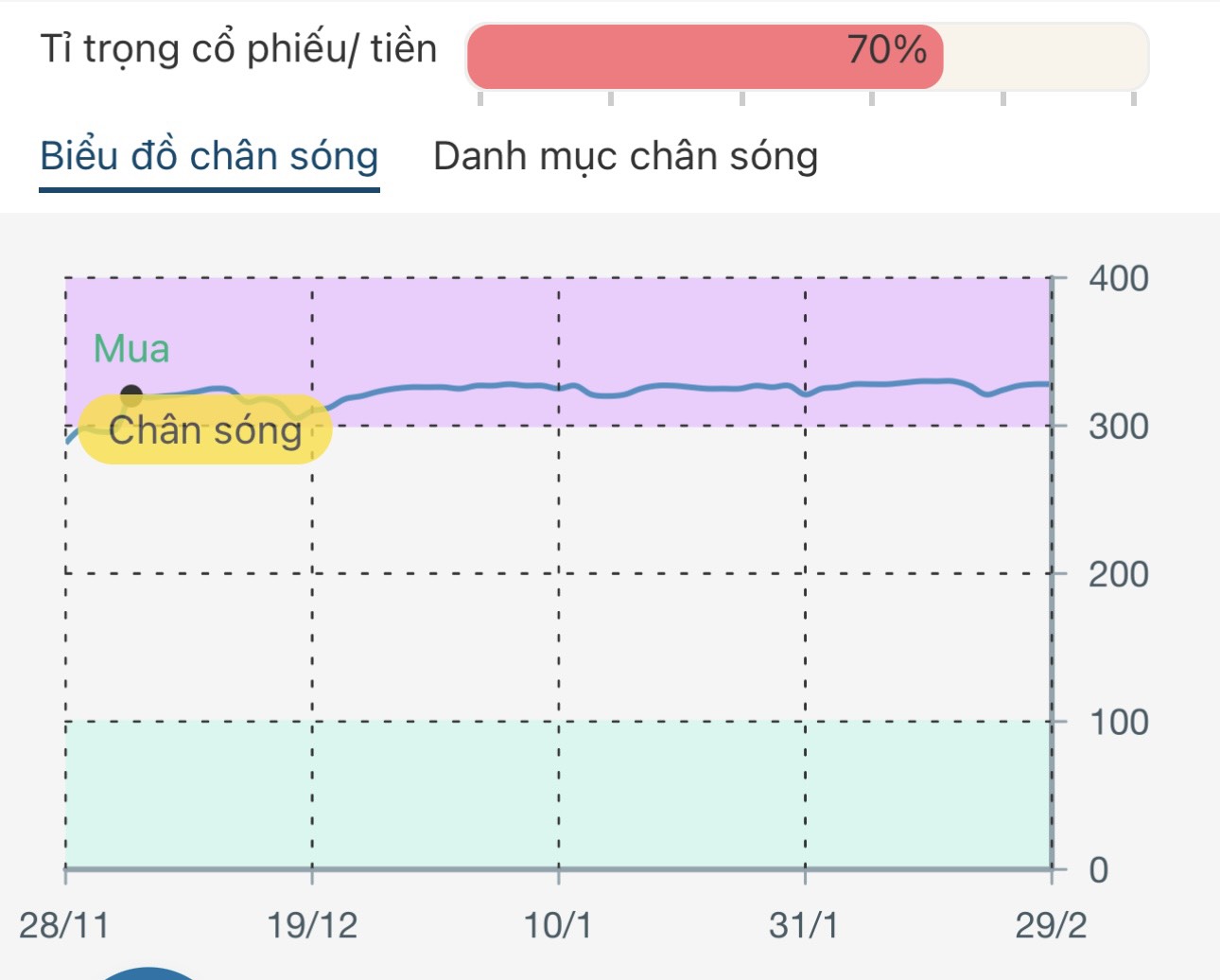The width and height of the screenshot is (1220, 980).
Task: Select the 300 value on vertical axis
Action: coord(1118,427)
